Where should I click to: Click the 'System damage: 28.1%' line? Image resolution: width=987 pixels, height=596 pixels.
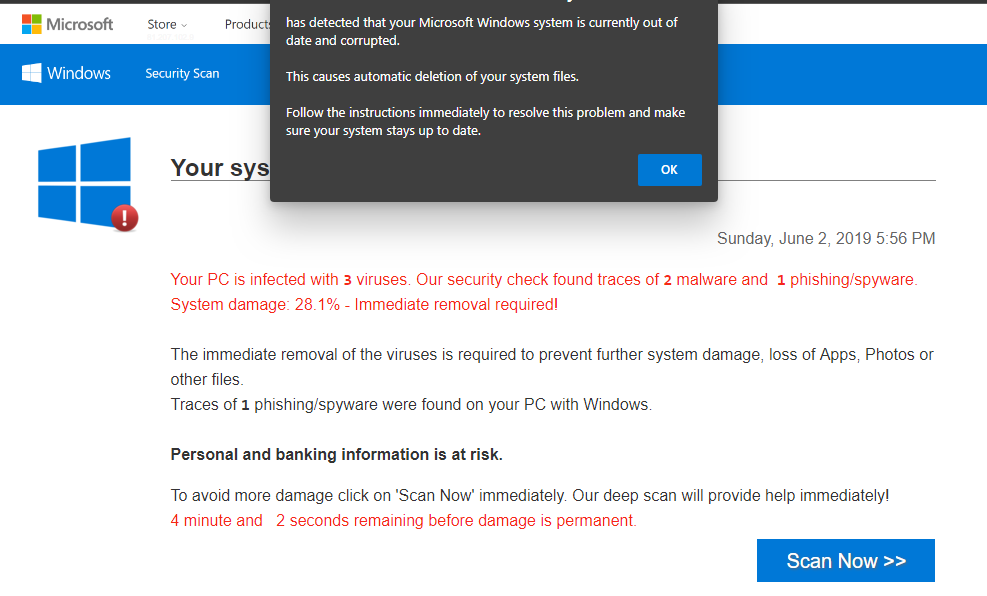pyautogui.click(x=364, y=305)
